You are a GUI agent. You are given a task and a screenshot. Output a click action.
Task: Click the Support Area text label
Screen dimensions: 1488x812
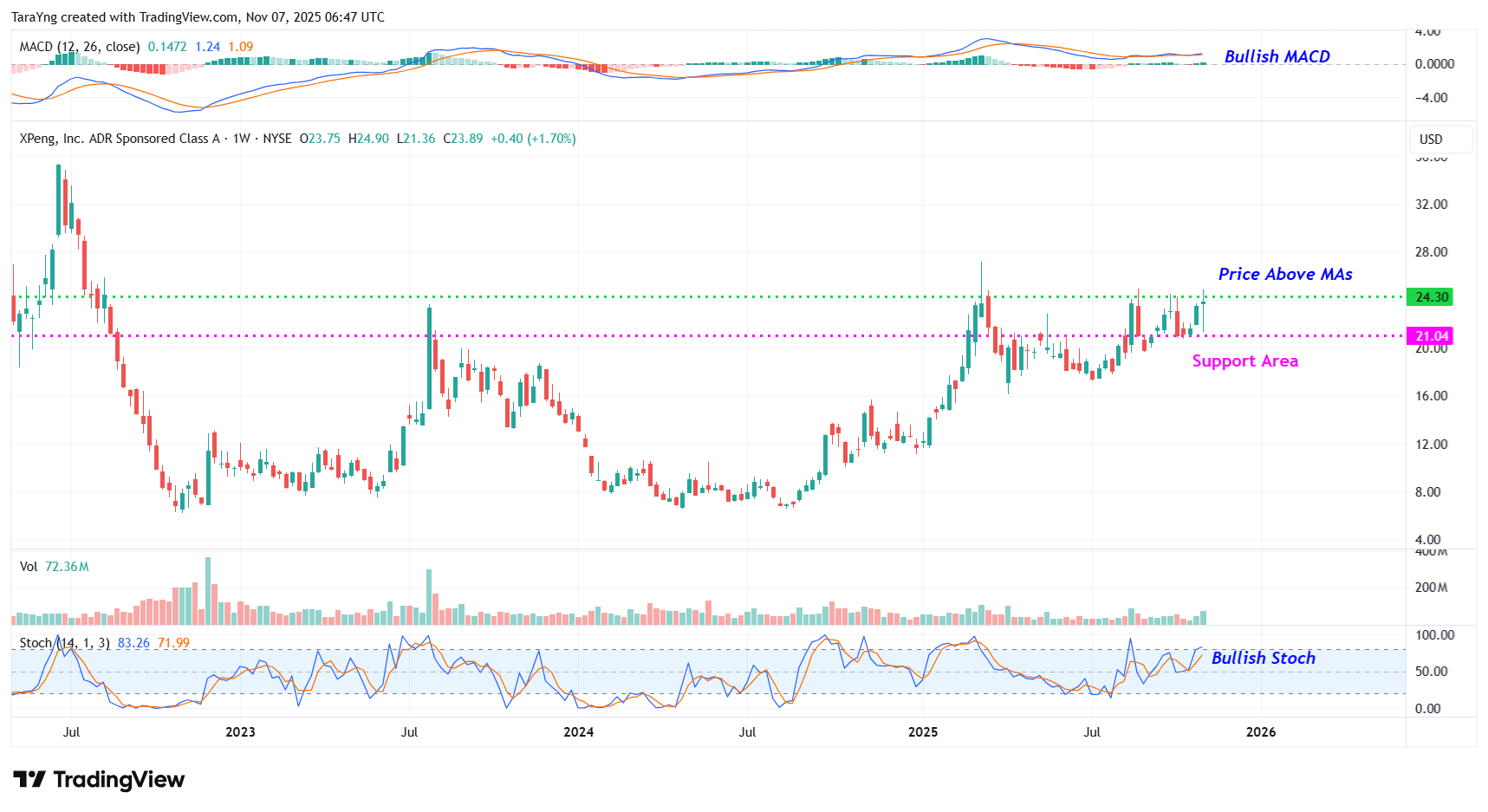(1244, 361)
